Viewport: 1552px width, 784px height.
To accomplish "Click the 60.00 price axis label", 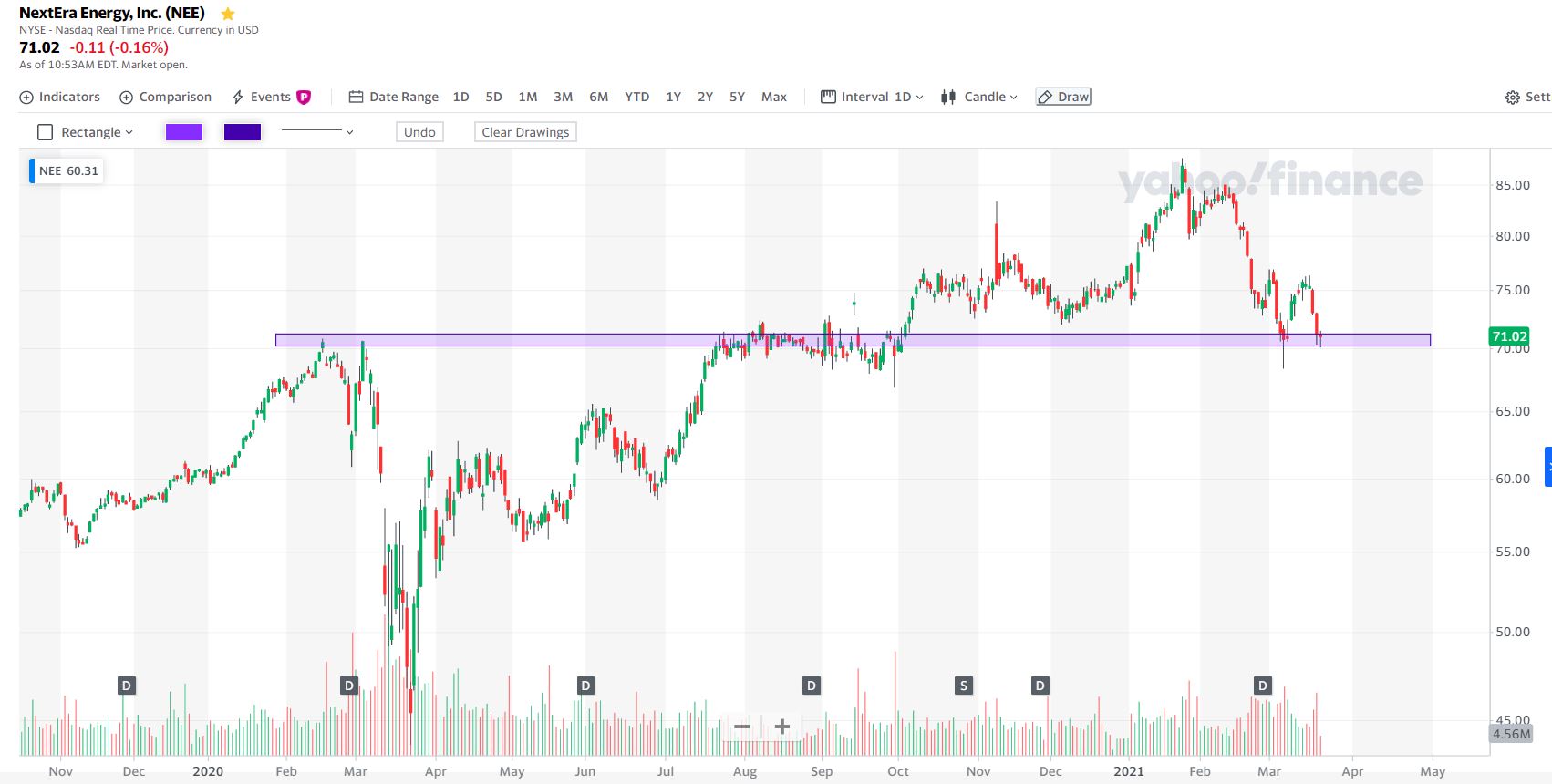I will point(1513,479).
